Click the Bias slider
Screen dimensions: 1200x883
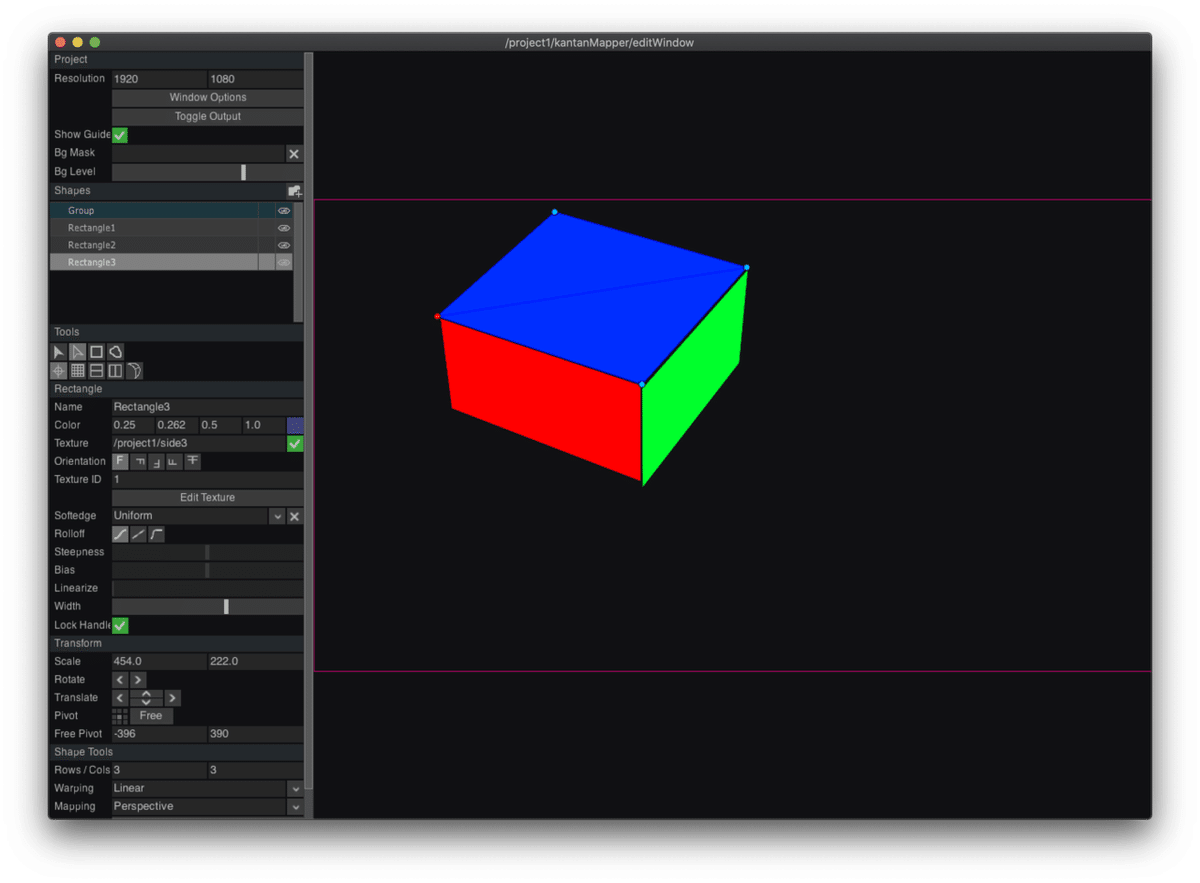tap(207, 570)
